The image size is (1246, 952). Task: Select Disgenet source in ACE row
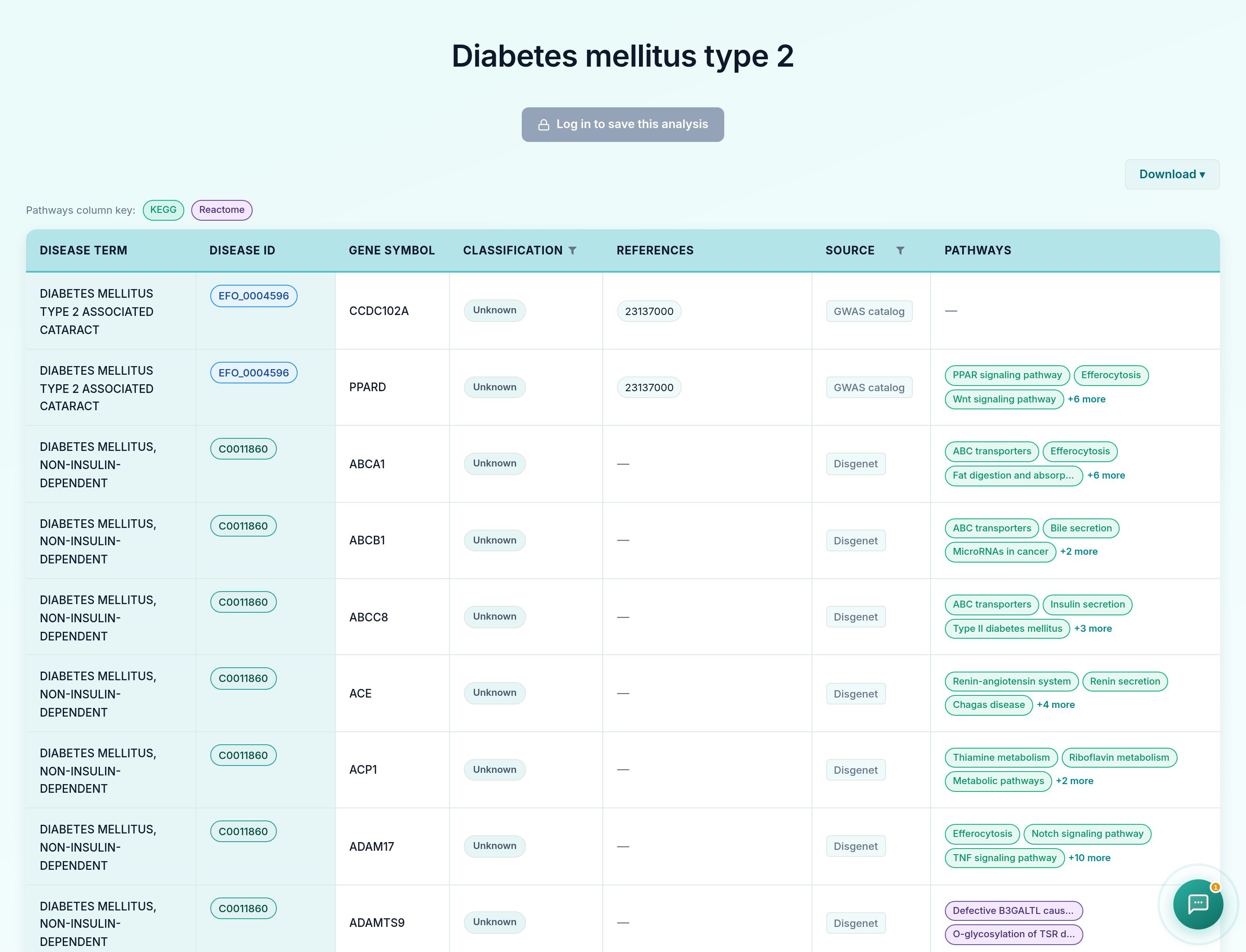tap(855, 694)
